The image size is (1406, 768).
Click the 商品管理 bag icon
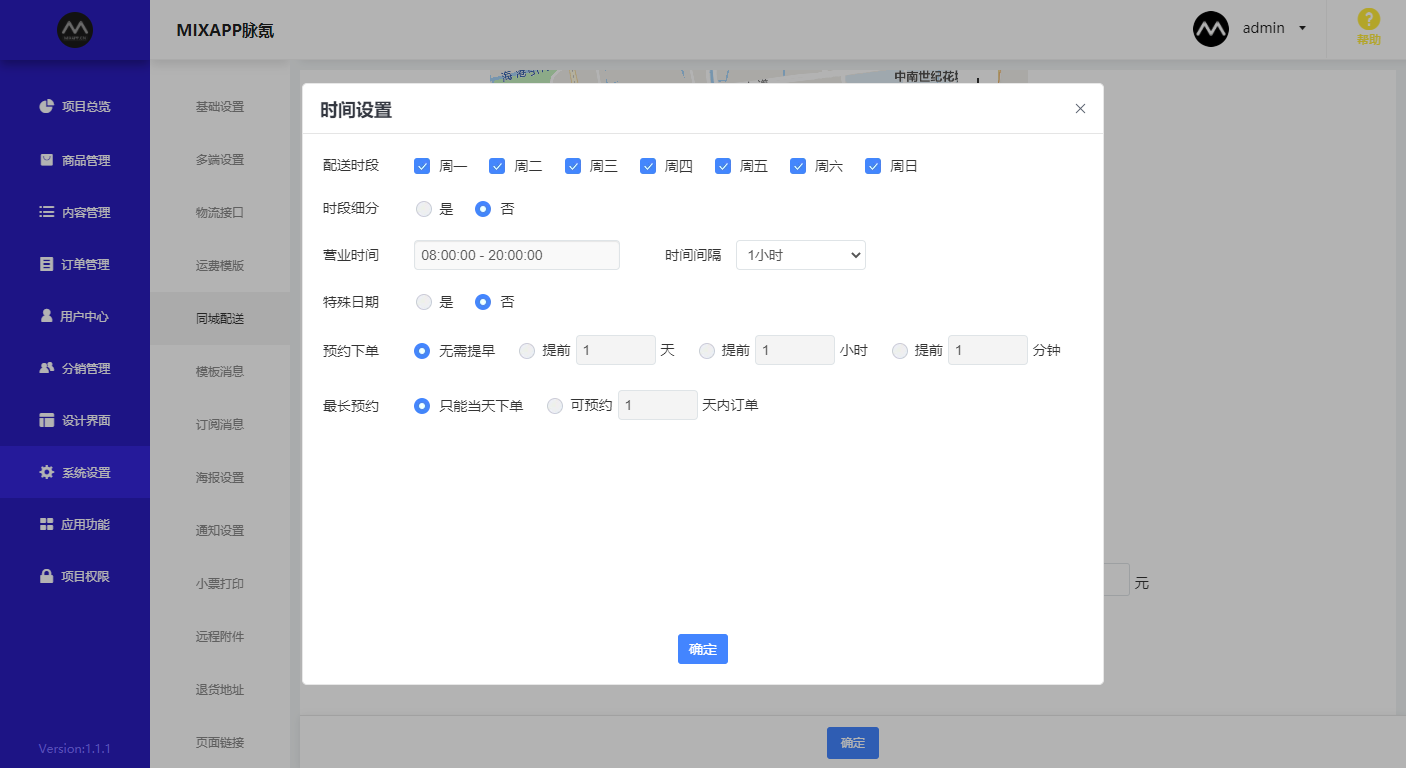[46, 159]
